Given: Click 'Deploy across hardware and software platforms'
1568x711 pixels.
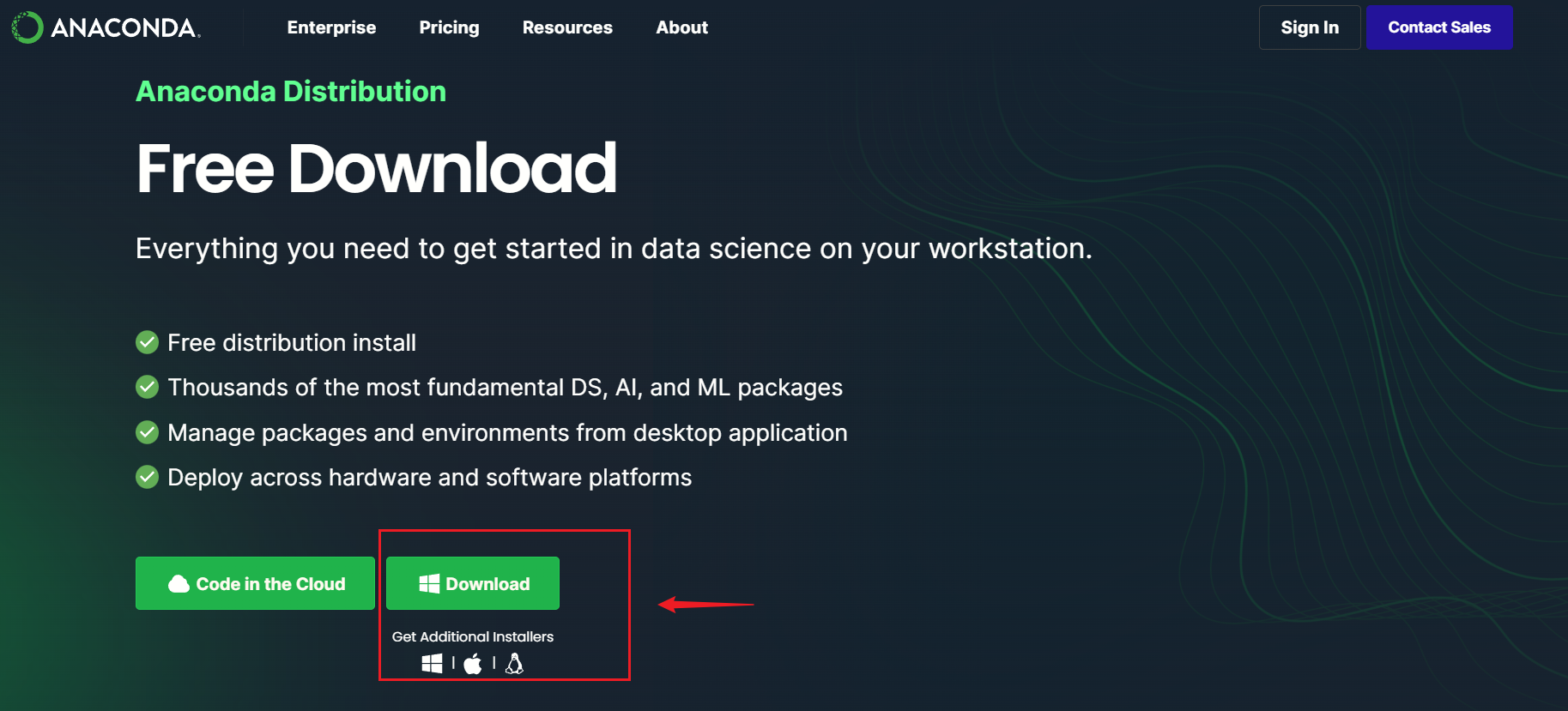Looking at the screenshot, I should 429,478.
